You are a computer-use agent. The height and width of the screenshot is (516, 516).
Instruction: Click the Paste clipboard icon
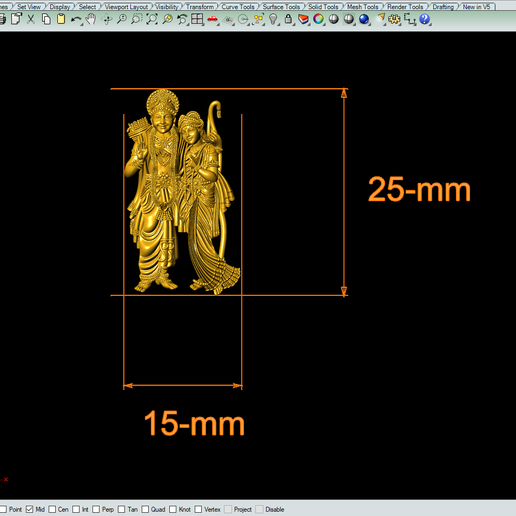point(61,19)
